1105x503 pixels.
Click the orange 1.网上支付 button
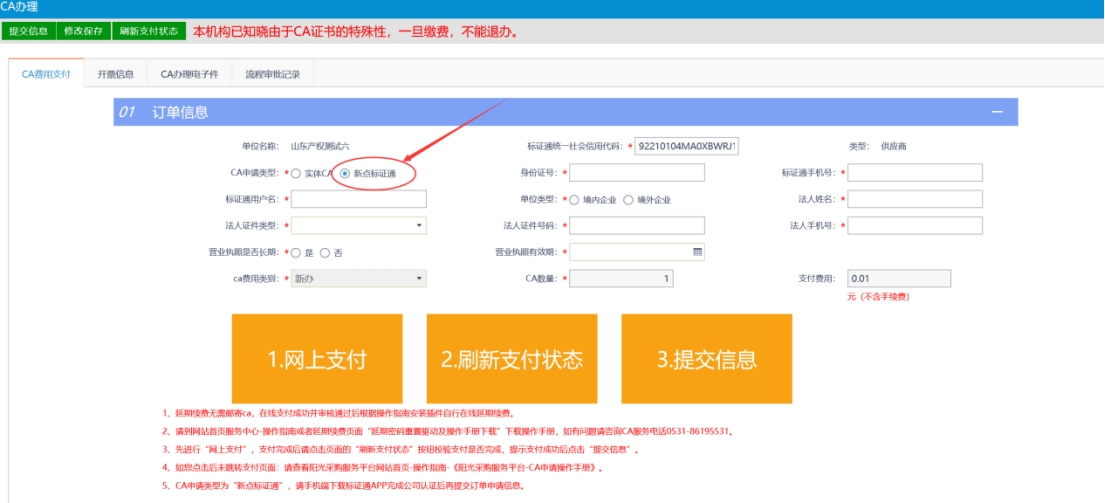click(x=317, y=359)
